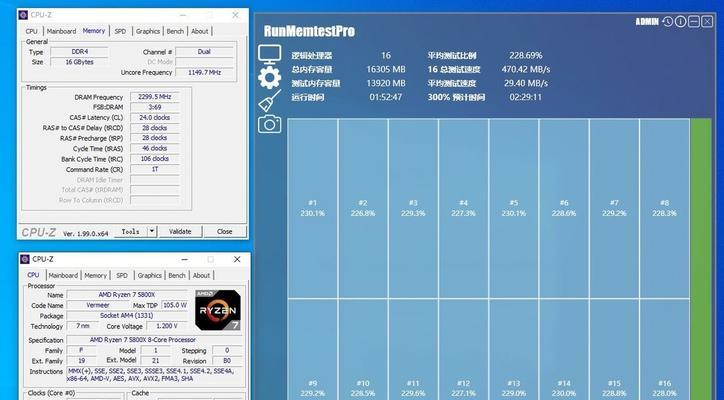Open Bench tab in upper CPU-Z window
Viewport: 724px width, 400px height.
coord(175,31)
